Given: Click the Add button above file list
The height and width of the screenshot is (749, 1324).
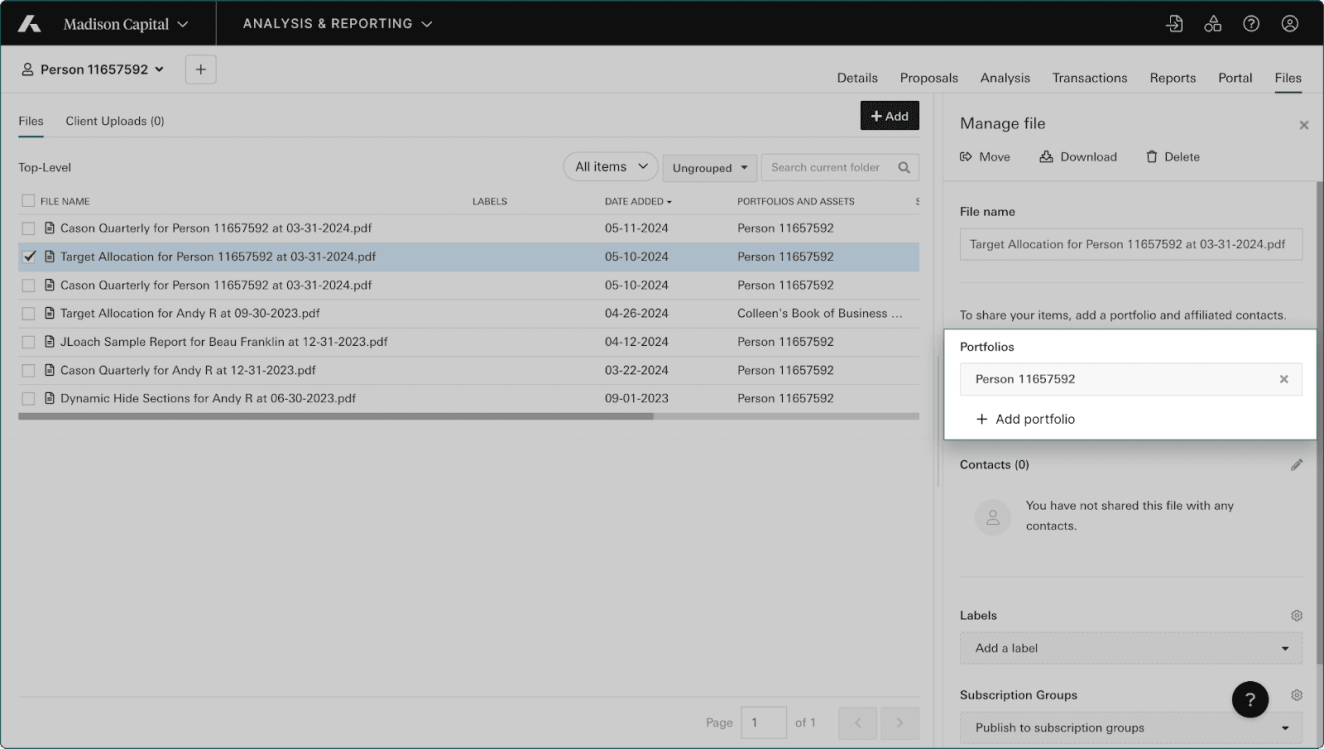Looking at the screenshot, I should pyautogui.click(x=889, y=116).
